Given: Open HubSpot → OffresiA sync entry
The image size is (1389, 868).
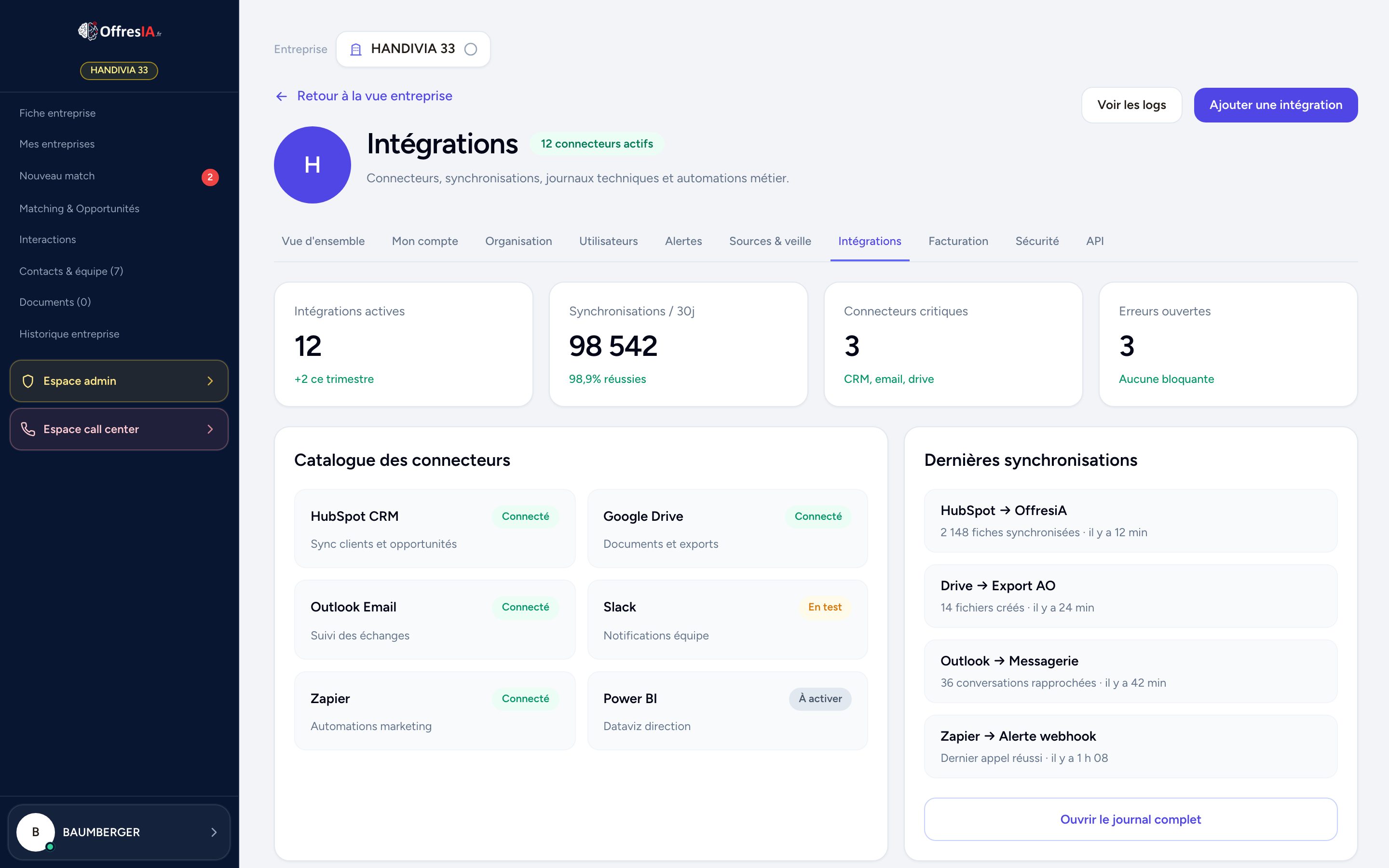Looking at the screenshot, I should (x=1130, y=521).
